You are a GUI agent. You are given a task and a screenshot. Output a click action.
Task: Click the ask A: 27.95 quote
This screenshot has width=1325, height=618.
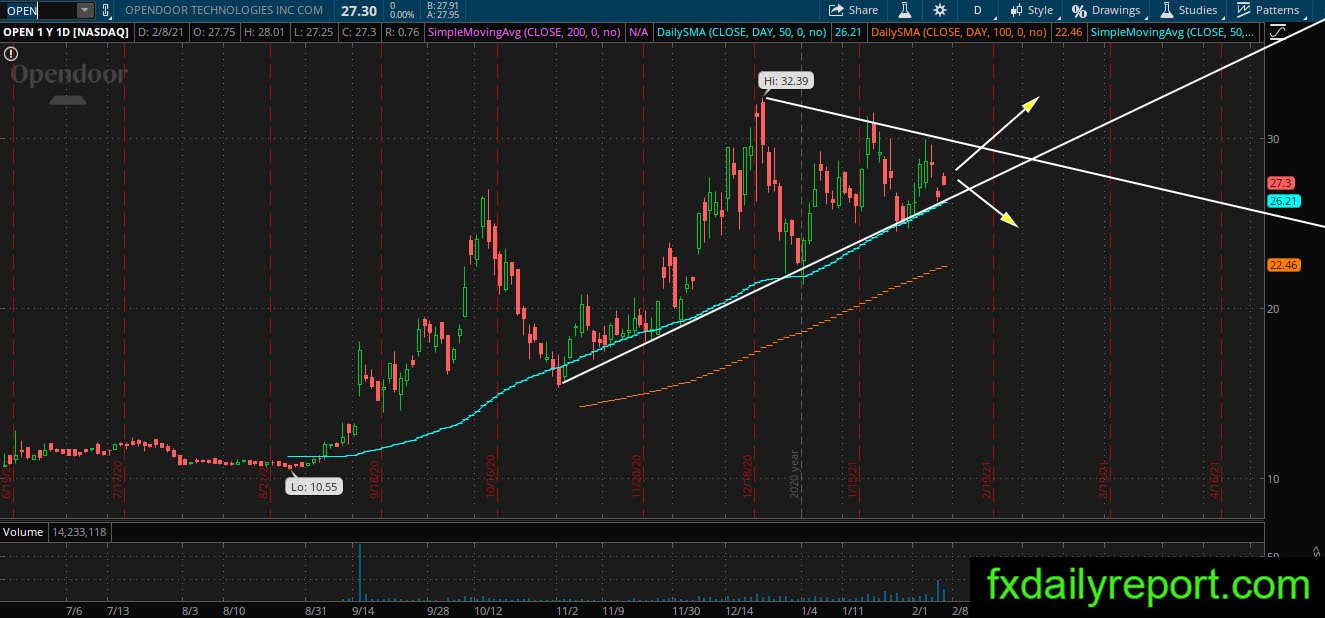pos(442,15)
